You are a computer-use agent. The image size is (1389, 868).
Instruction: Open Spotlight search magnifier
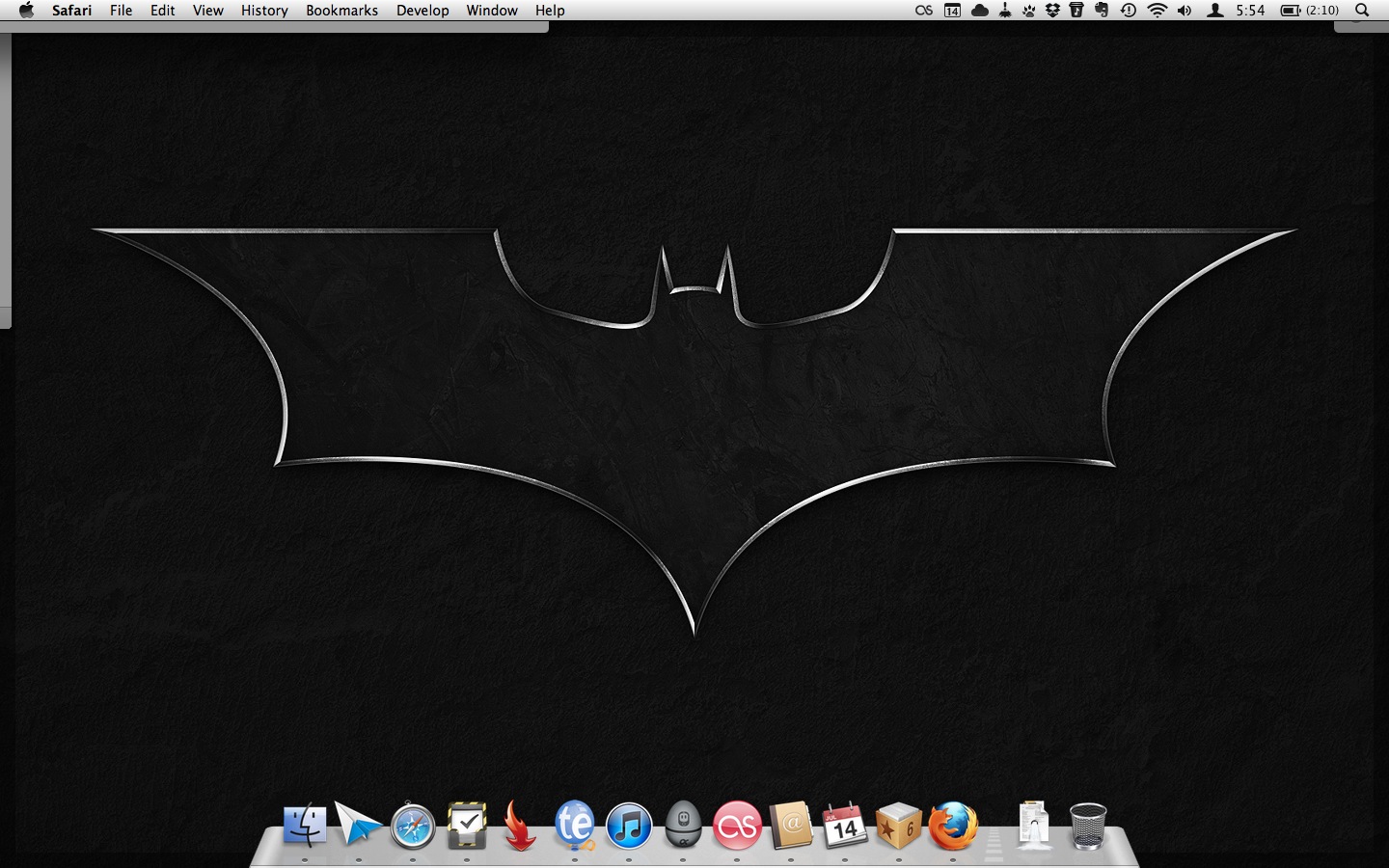coord(1362,11)
